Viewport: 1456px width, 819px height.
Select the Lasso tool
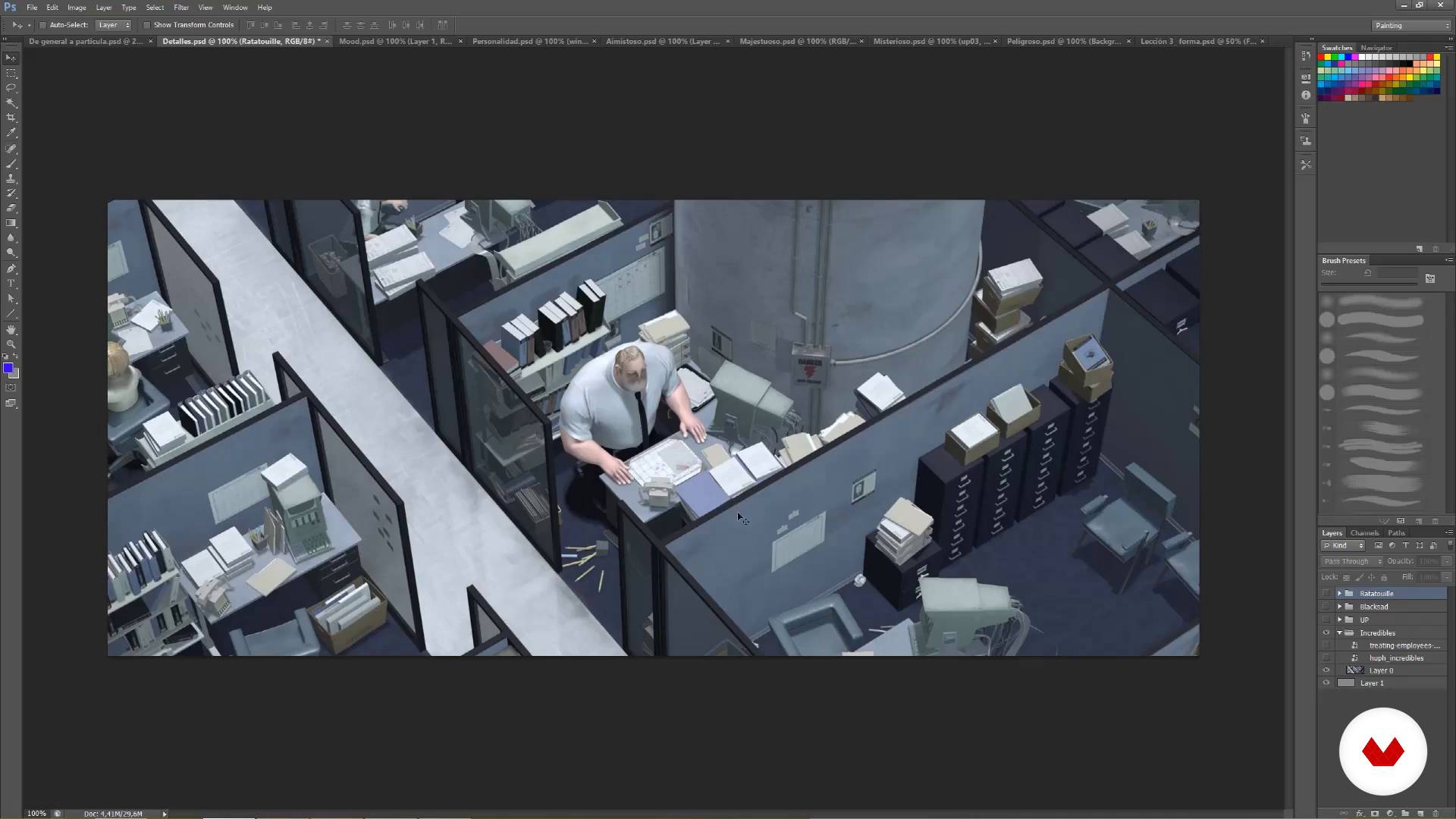tap(11, 88)
